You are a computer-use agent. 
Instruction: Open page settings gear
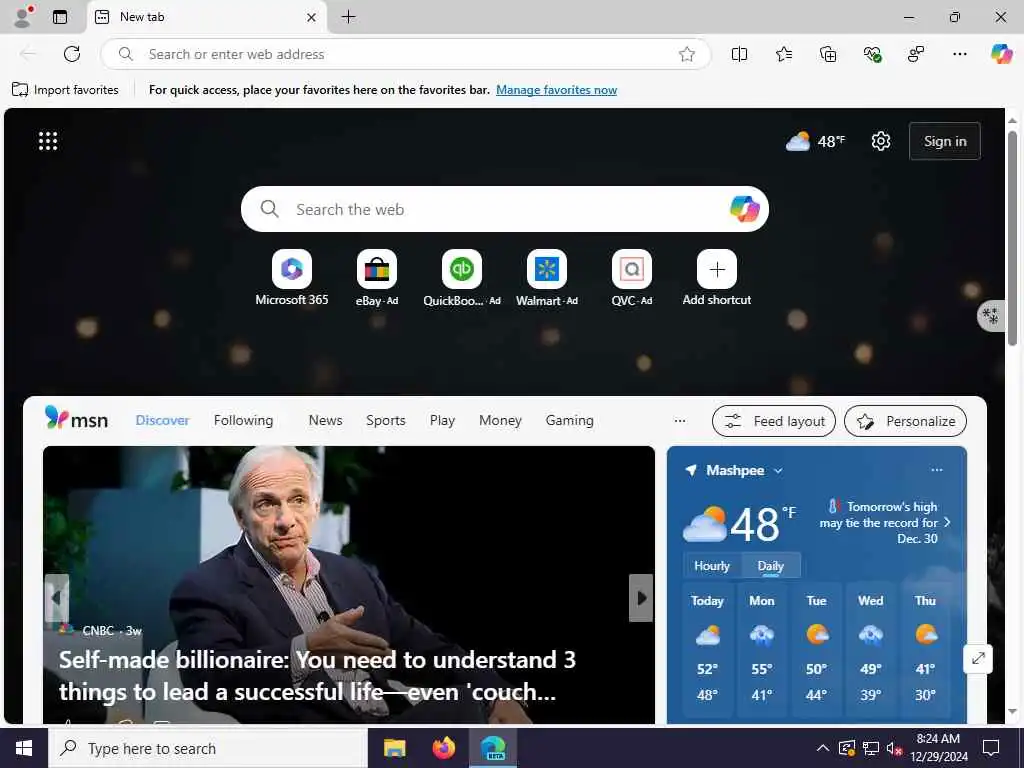880,140
